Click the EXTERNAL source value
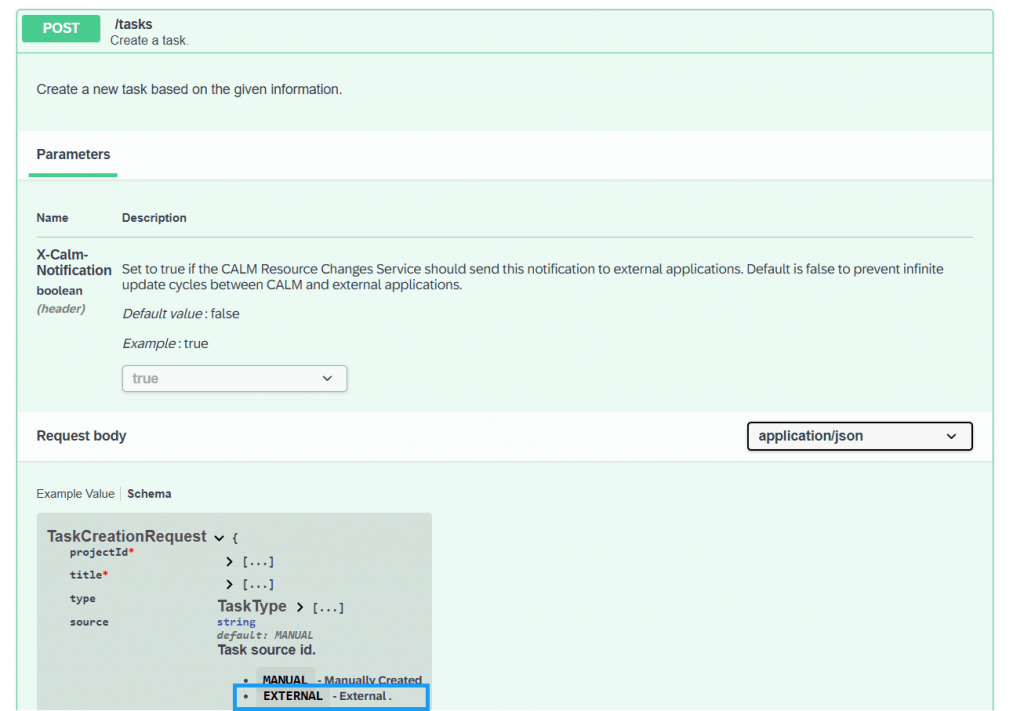 click(293, 696)
